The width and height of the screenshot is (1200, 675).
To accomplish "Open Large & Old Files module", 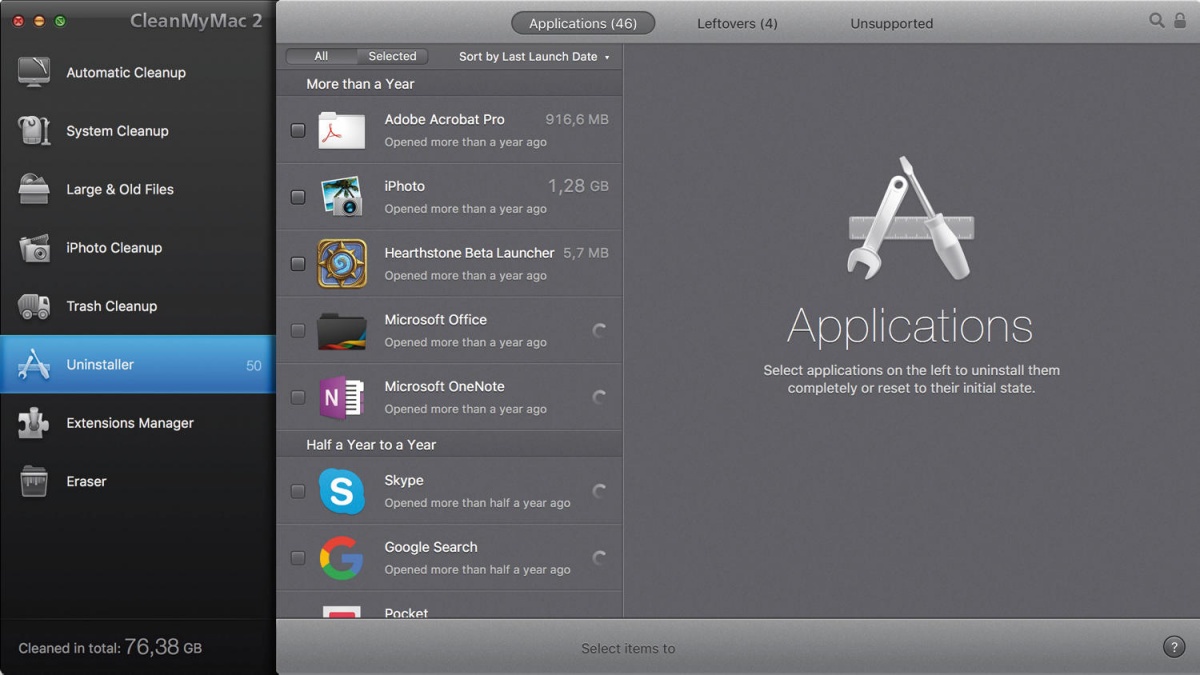I will tap(138, 189).
